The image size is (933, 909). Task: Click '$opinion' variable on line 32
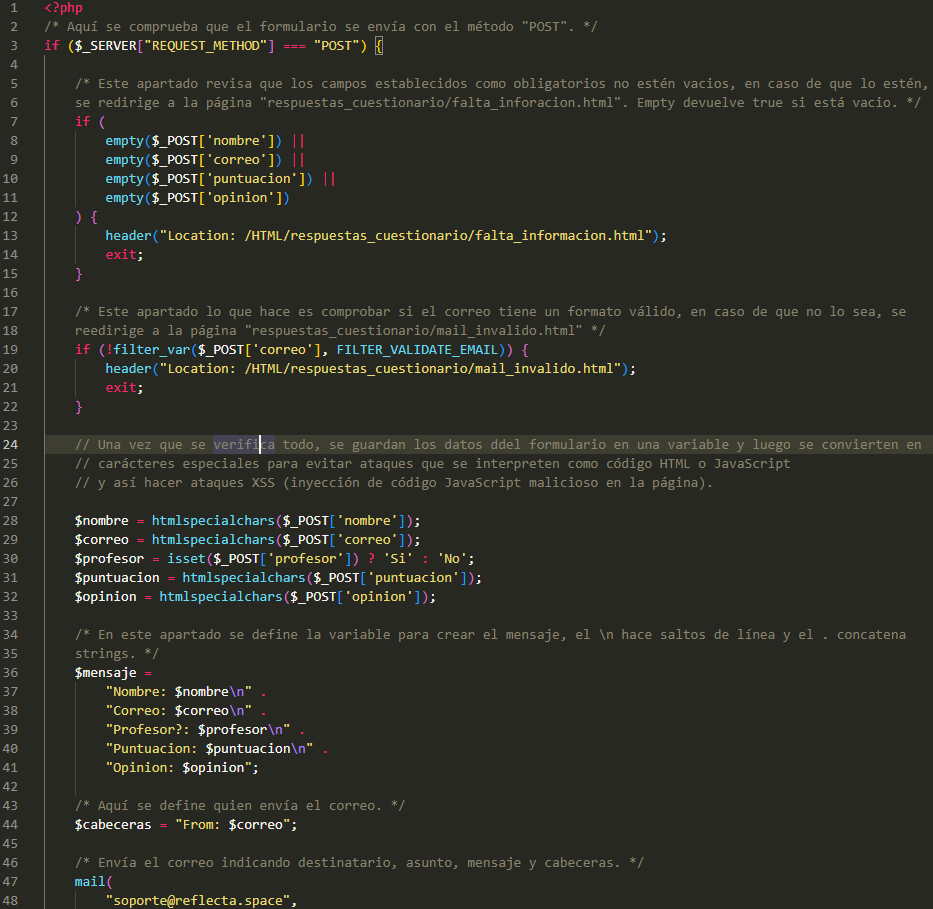pyautogui.click(x=106, y=597)
